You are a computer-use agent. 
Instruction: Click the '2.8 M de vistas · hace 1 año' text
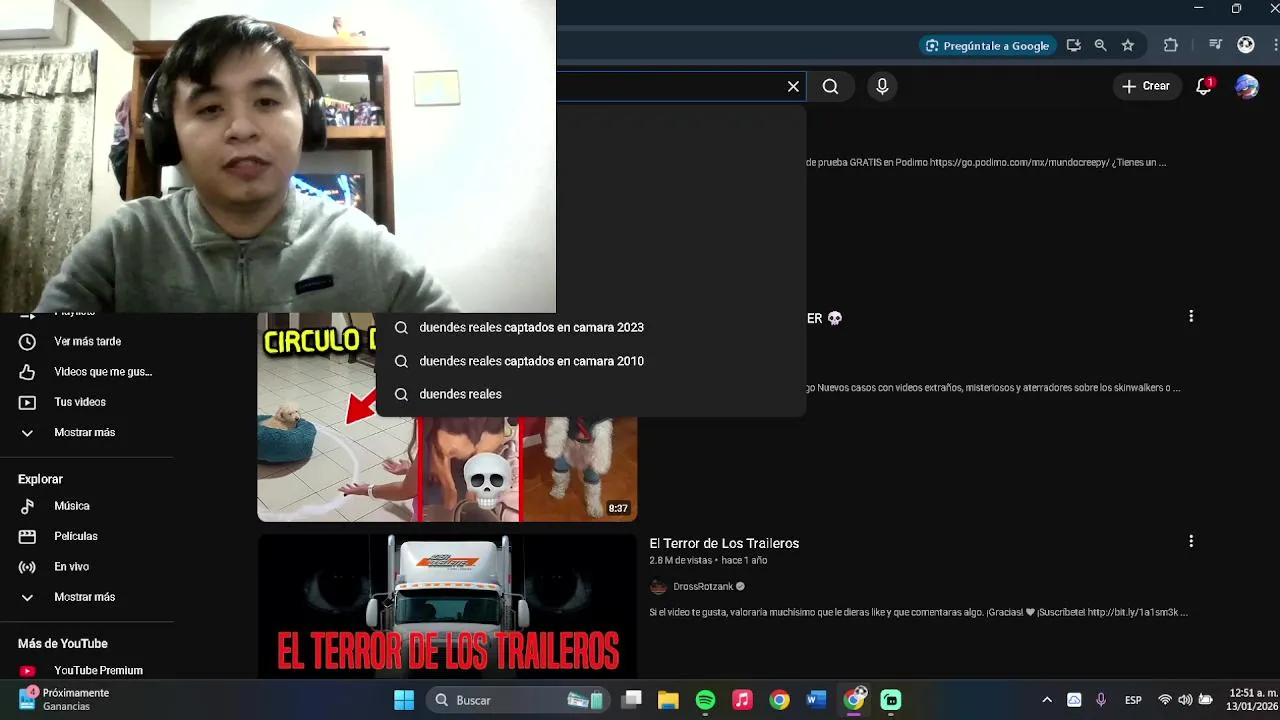(708, 561)
